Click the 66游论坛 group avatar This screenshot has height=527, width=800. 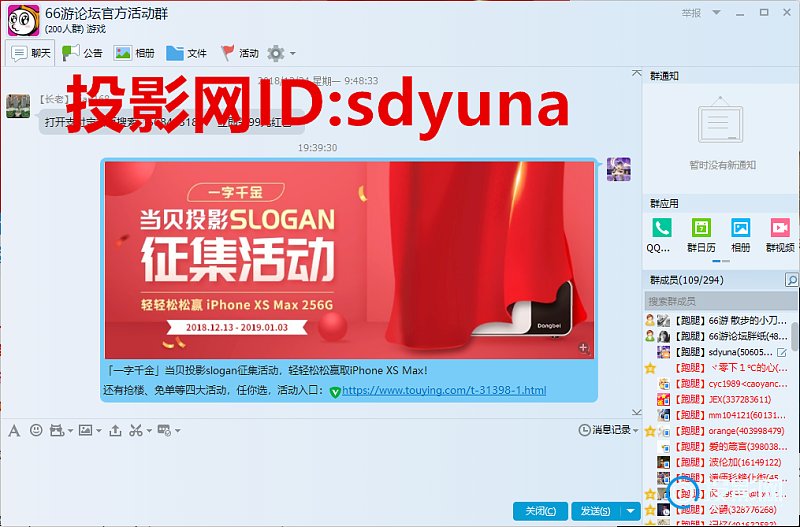pyautogui.click(x=23, y=20)
